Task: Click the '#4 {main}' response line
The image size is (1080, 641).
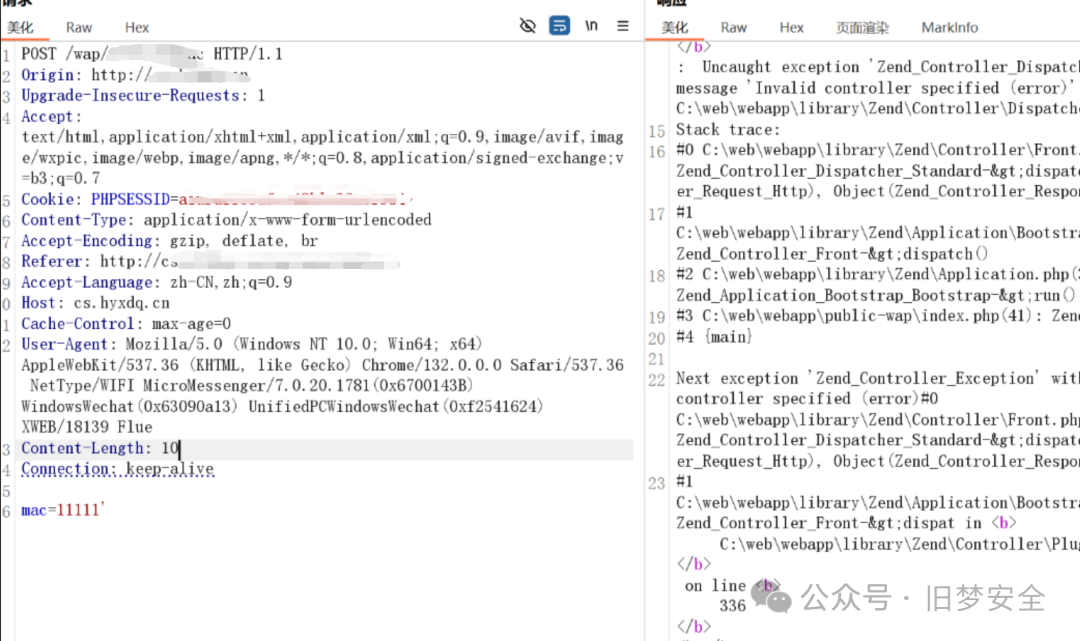Action: click(x=714, y=337)
